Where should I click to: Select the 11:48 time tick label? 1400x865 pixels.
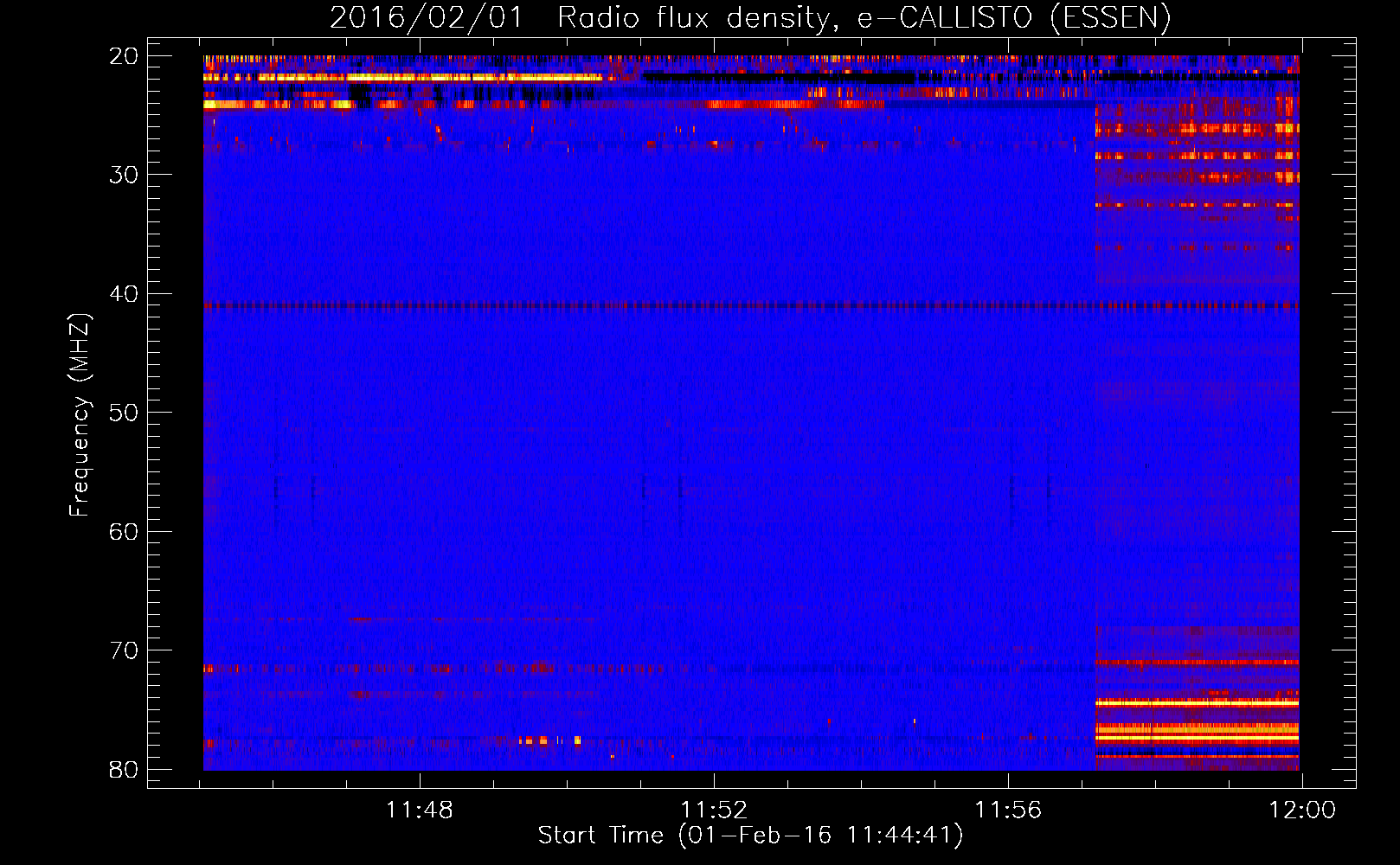(x=419, y=811)
